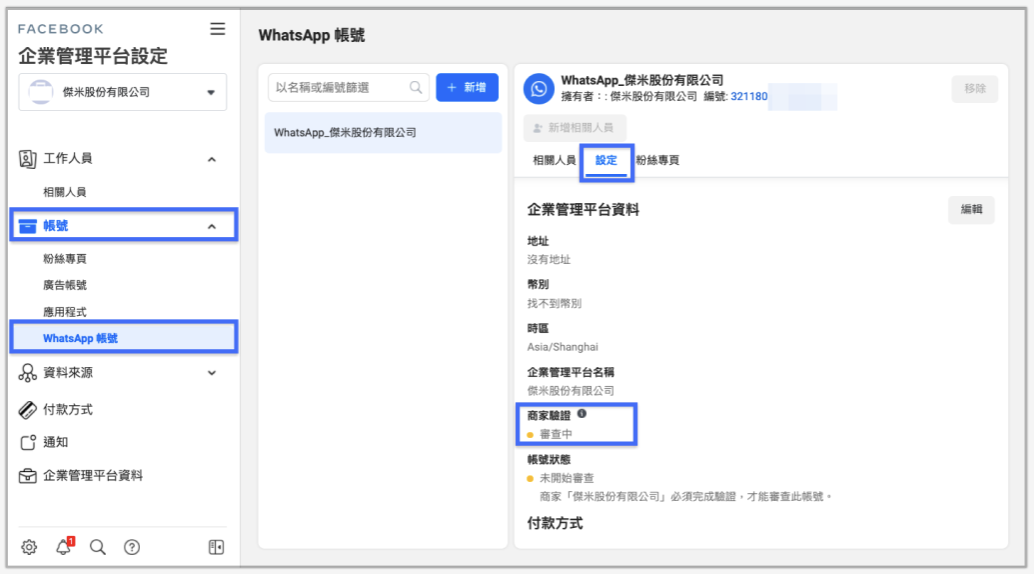
Task: Click the 付款方式 section heading
Action: 555,523
